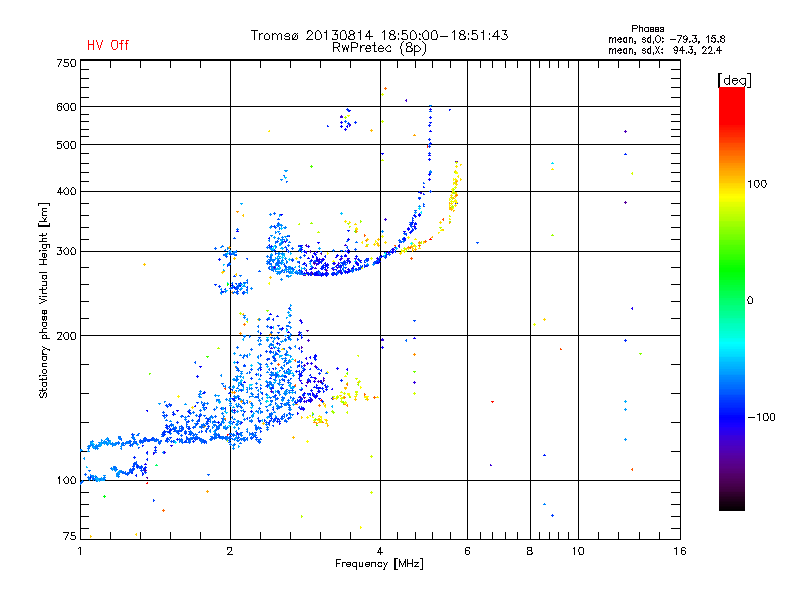800x600 pixels.
Task: Select the Tromsø date-time title text
Action: click(x=379, y=35)
